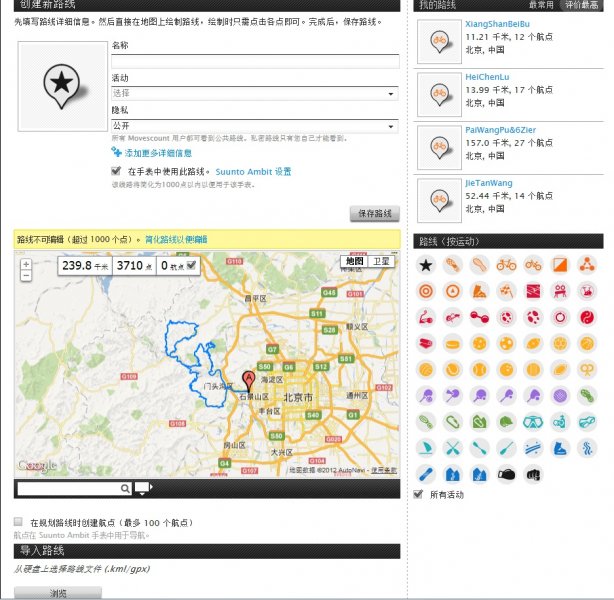Click the 名称 name input field

point(255,61)
